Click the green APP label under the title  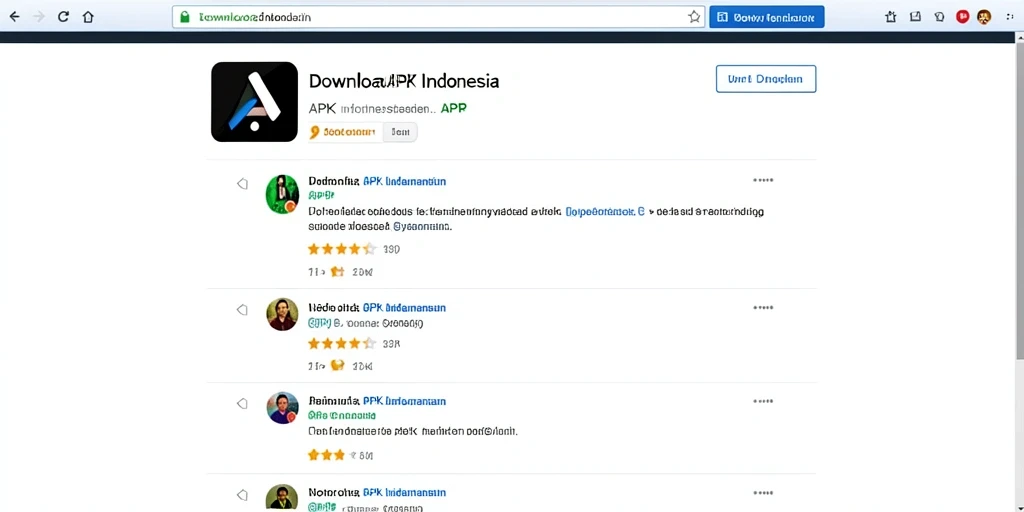(x=454, y=108)
